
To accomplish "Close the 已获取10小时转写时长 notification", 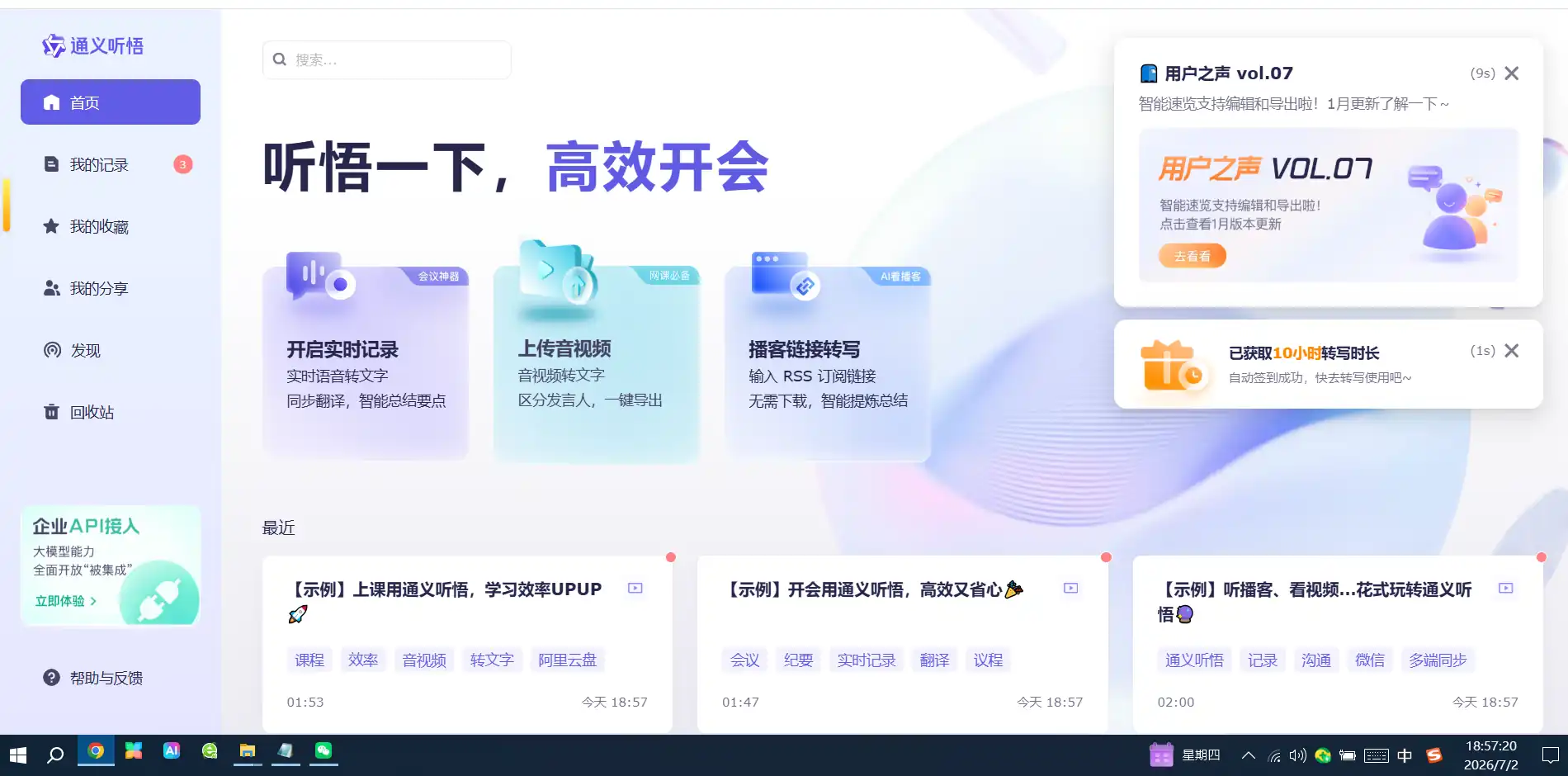I will [x=1512, y=351].
